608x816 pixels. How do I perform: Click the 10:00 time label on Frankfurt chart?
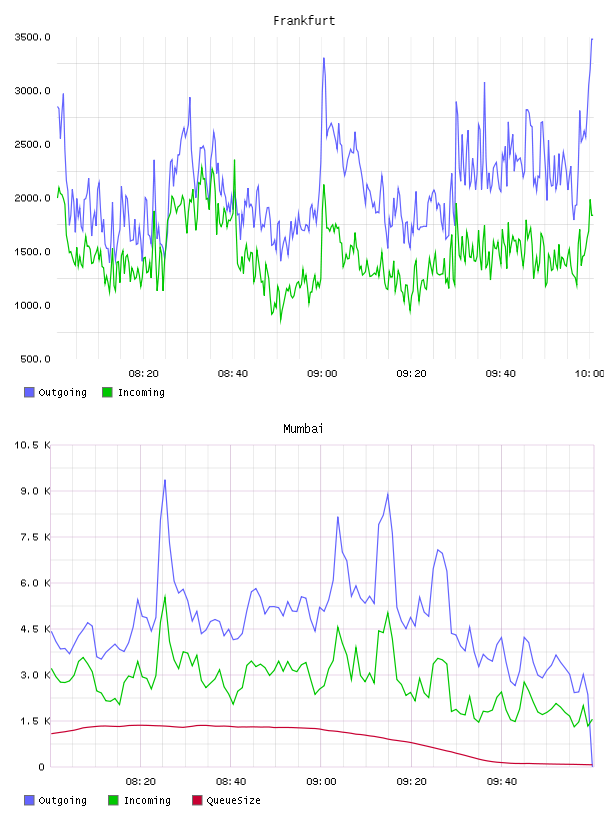tap(590, 373)
